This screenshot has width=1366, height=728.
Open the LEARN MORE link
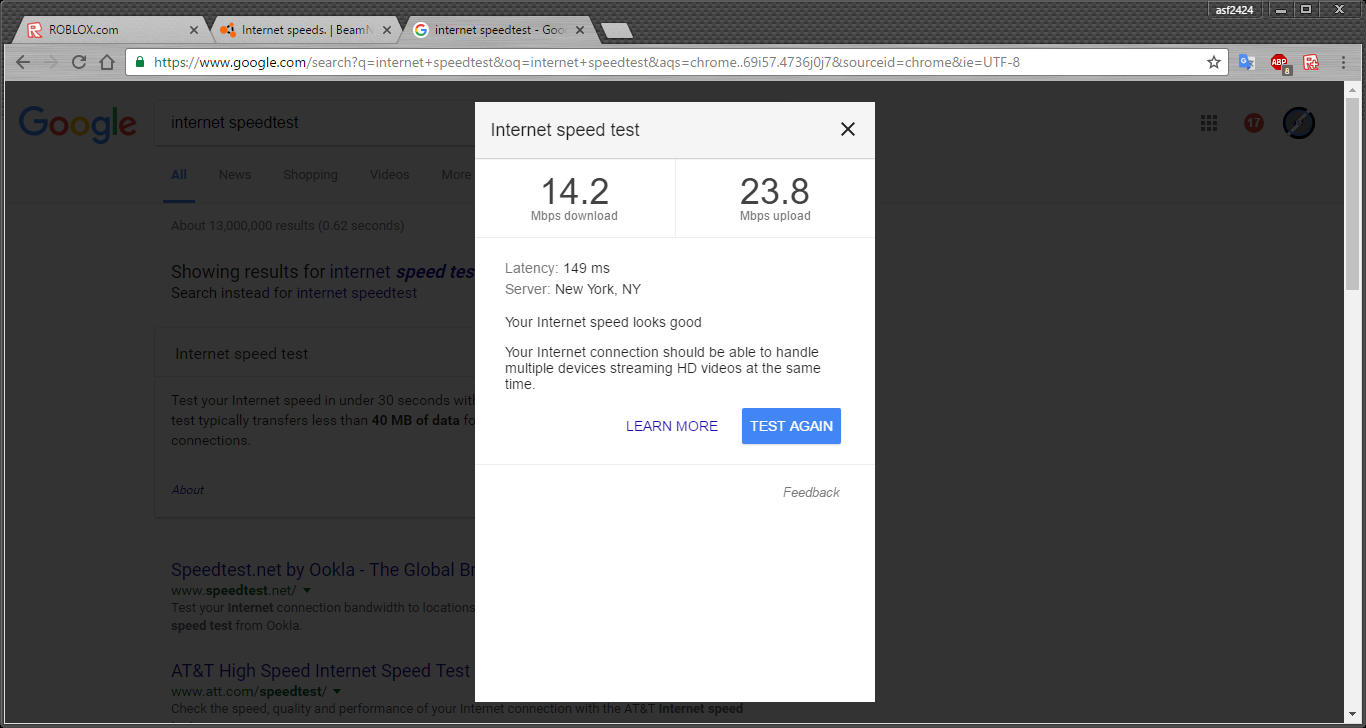(x=672, y=426)
